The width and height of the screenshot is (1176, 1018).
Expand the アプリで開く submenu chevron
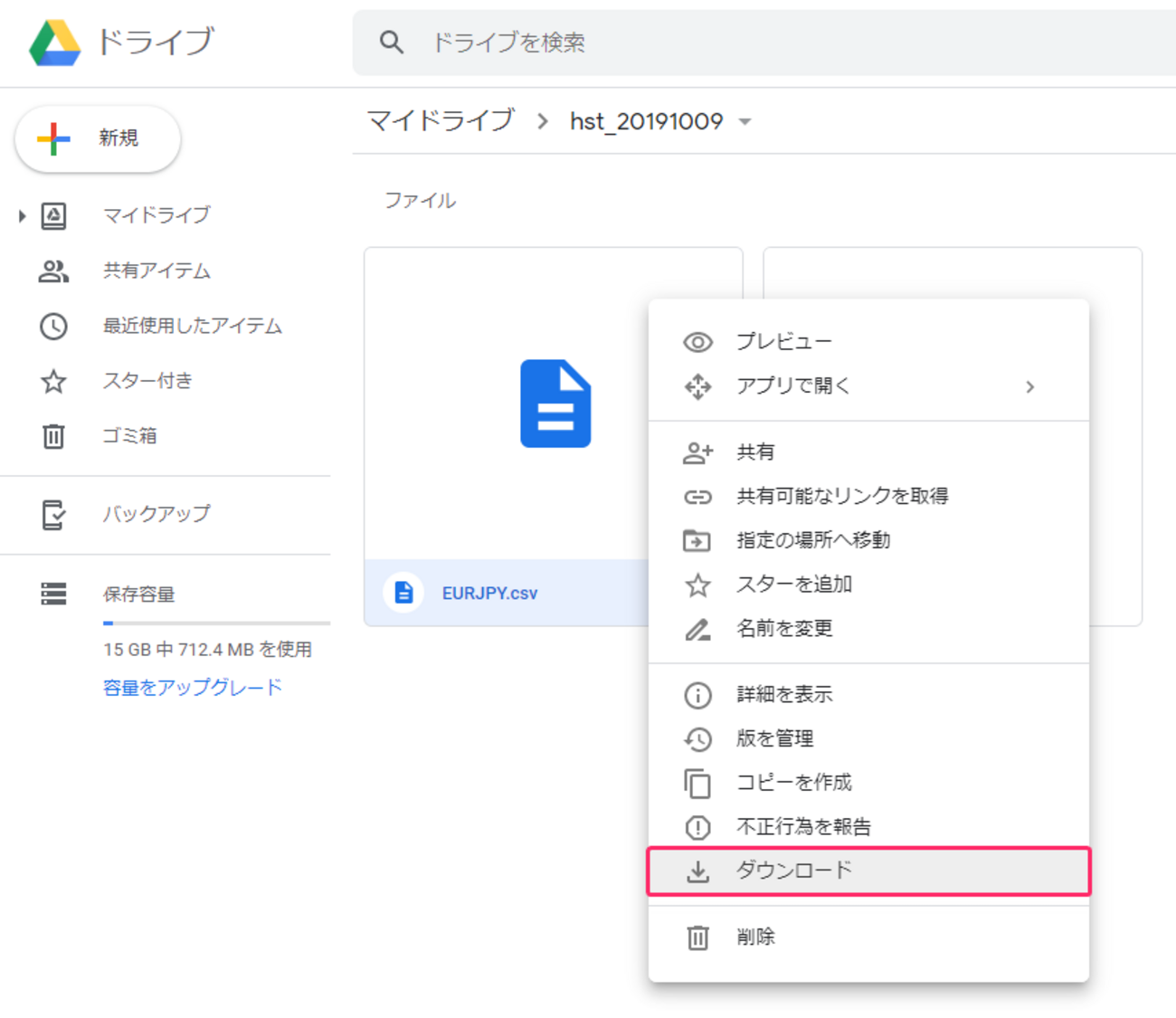pos(1030,386)
